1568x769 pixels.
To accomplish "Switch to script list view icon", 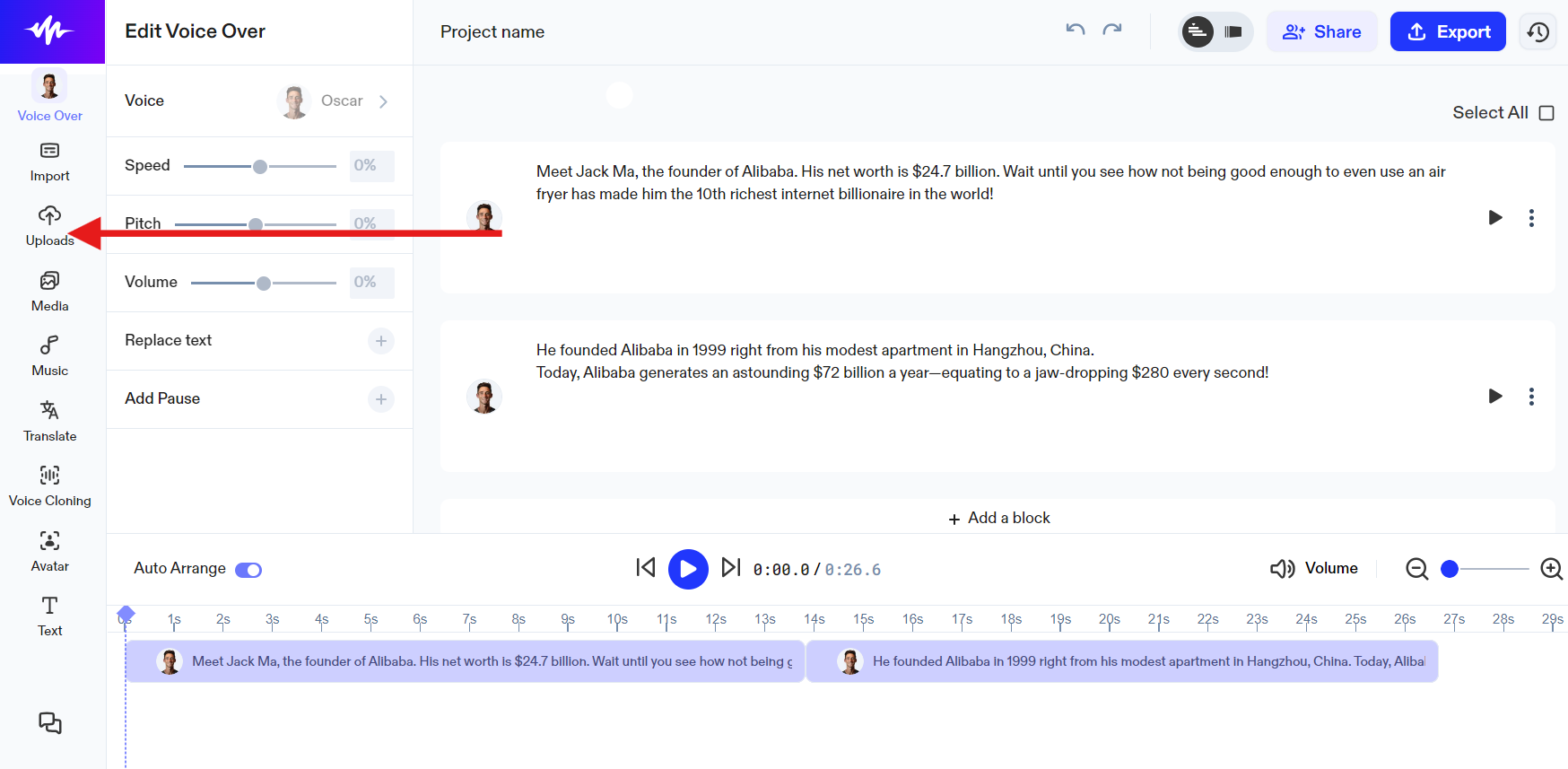I will 1198,32.
